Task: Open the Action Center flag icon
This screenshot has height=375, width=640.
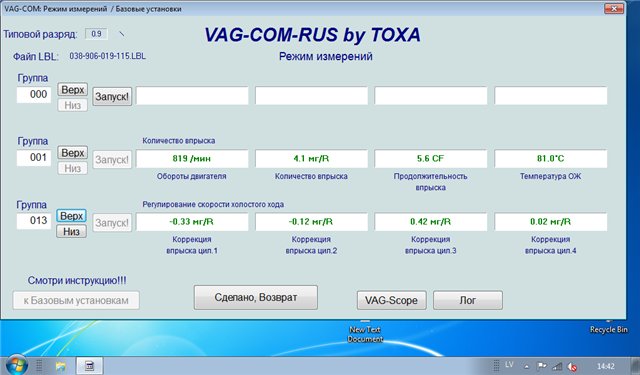Action: (542, 366)
